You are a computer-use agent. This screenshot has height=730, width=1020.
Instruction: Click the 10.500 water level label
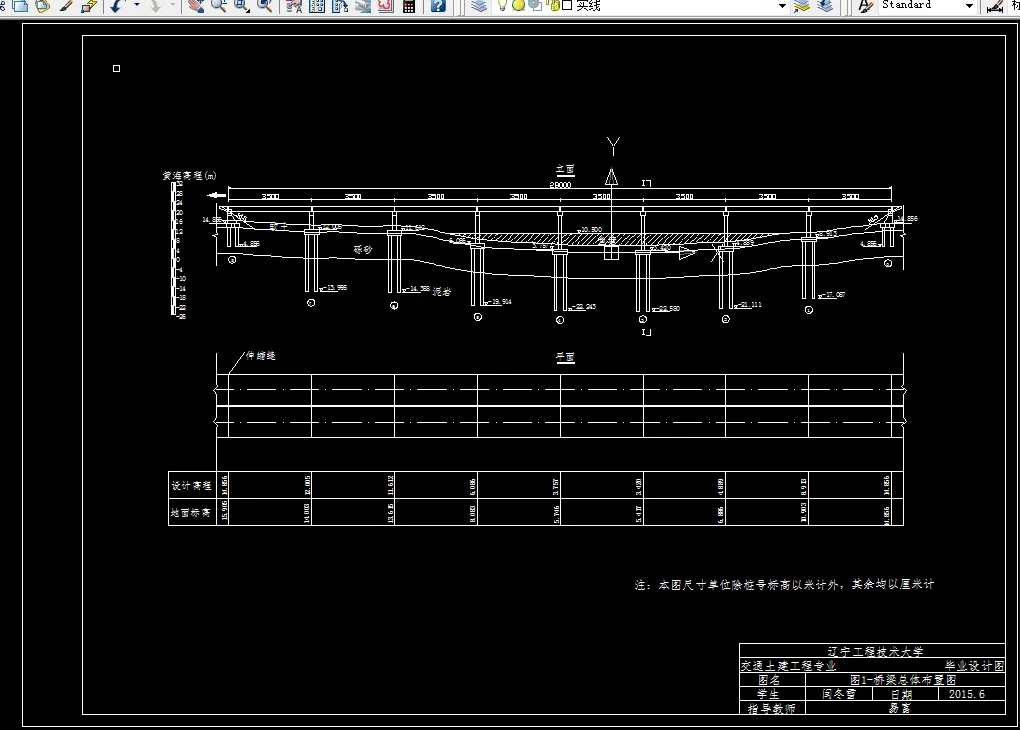pyautogui.click(x=590, y=230)
